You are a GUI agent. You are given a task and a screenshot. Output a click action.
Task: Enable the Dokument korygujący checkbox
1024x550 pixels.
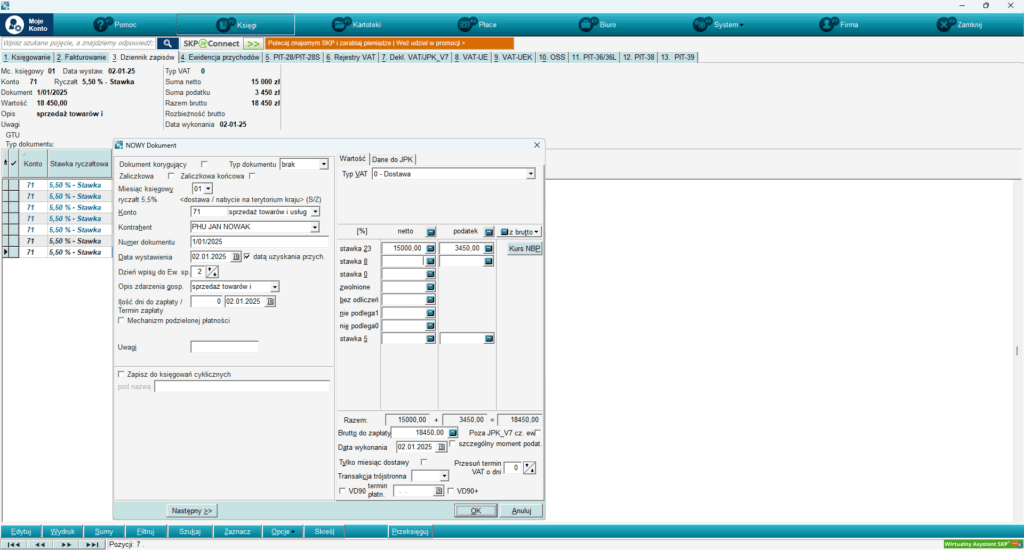click(x=204, y=164)
